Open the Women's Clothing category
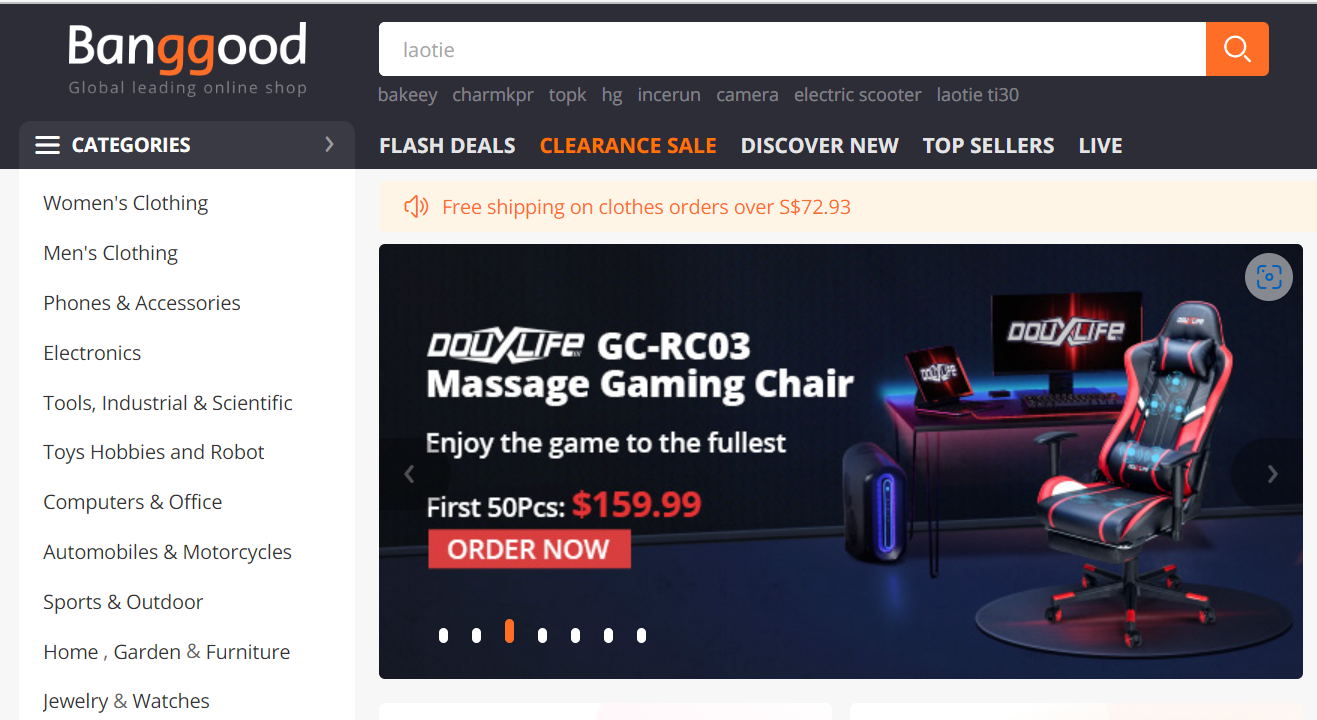The image size is (1317, 720). tap(125, 203)
